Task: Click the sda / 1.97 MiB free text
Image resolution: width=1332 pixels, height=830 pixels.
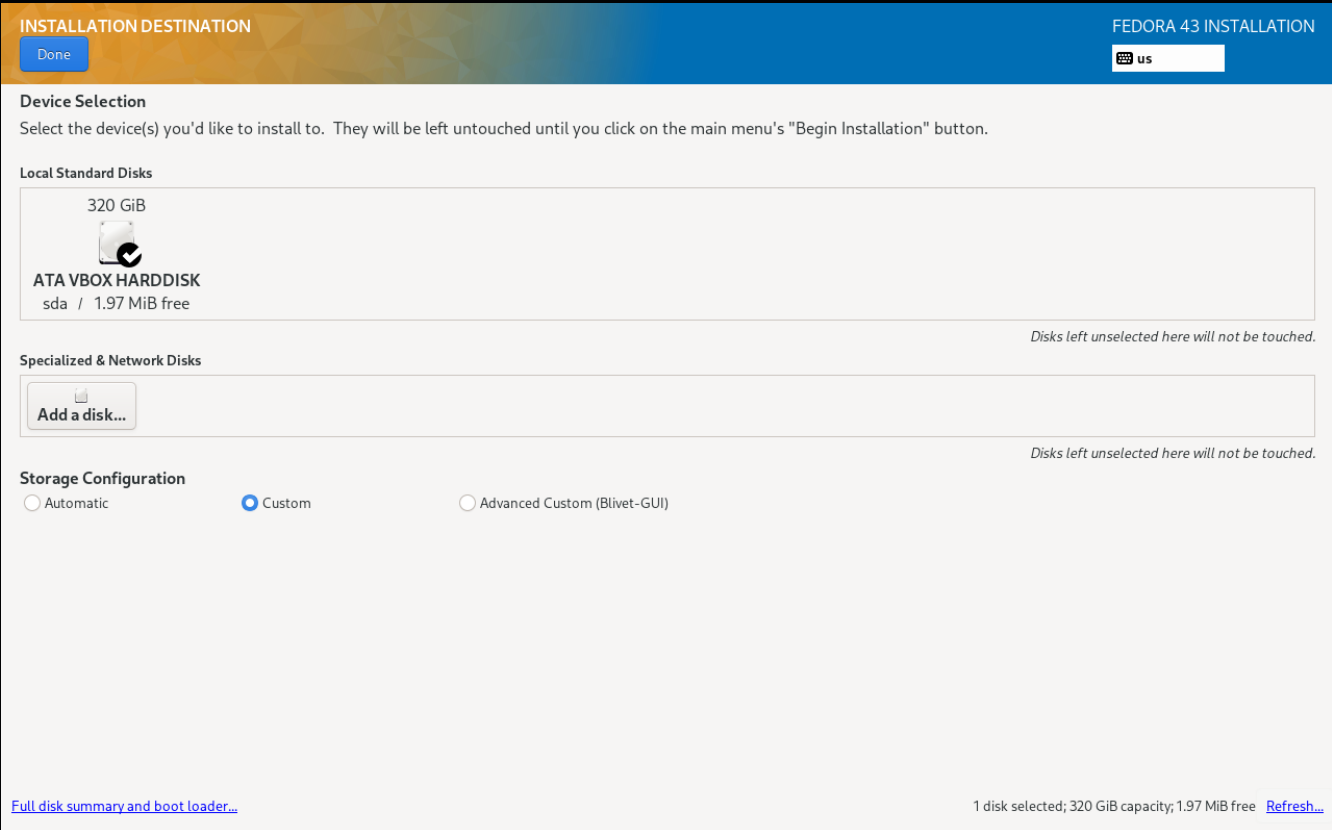Action: (x=116, y=303)
